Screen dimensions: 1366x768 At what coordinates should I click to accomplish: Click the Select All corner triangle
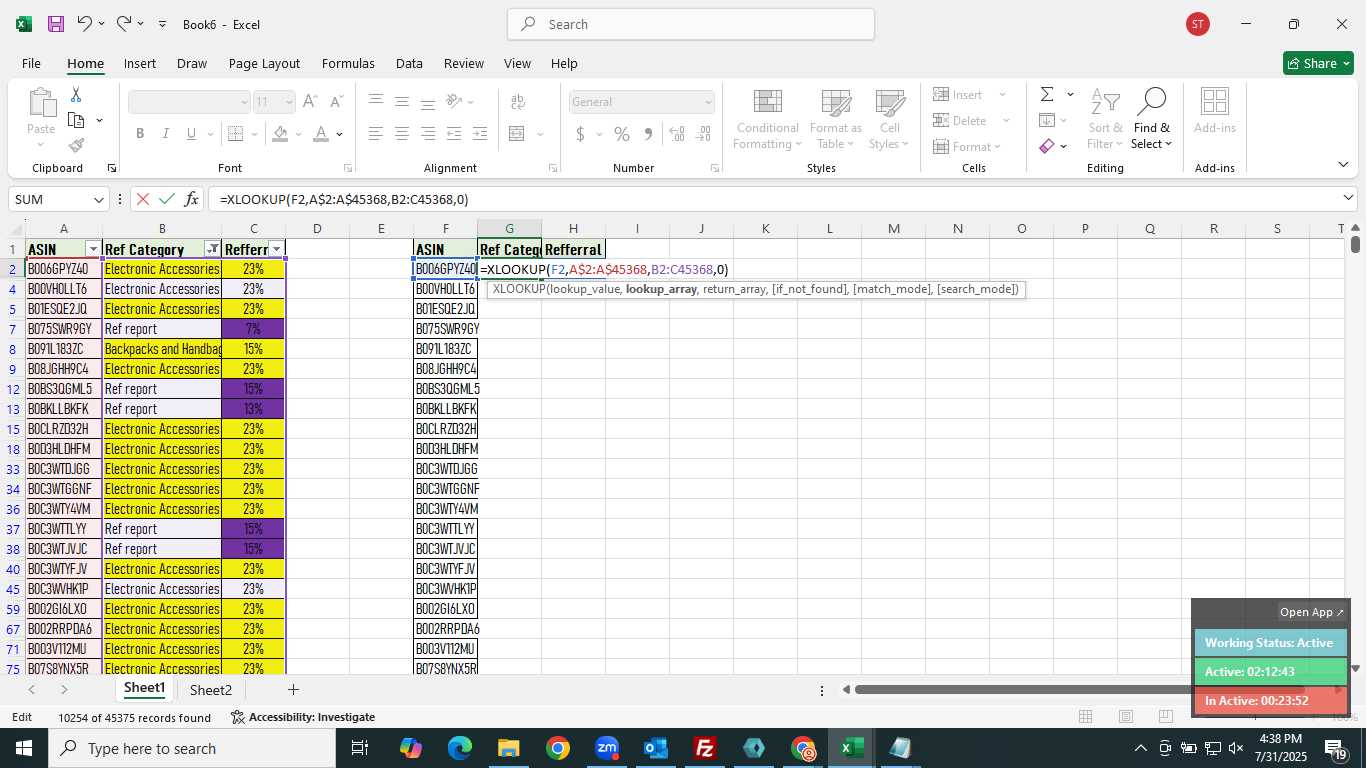pos(14,229)
